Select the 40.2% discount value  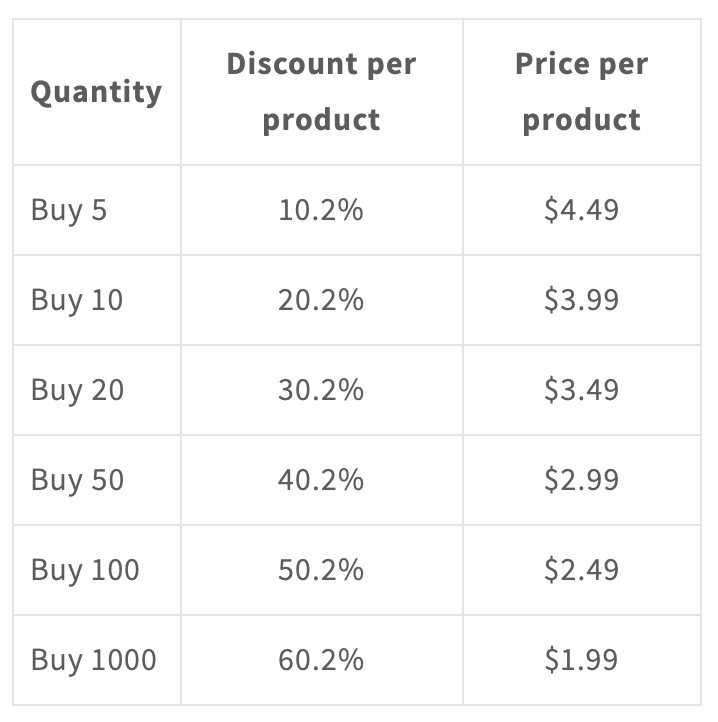coord(321,480)
